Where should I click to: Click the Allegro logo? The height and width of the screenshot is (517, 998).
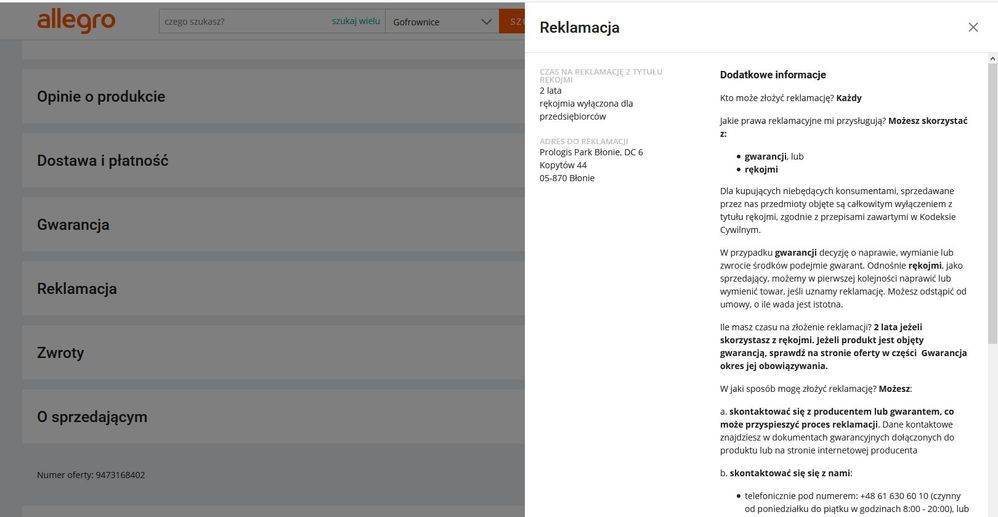coord(76,21)
